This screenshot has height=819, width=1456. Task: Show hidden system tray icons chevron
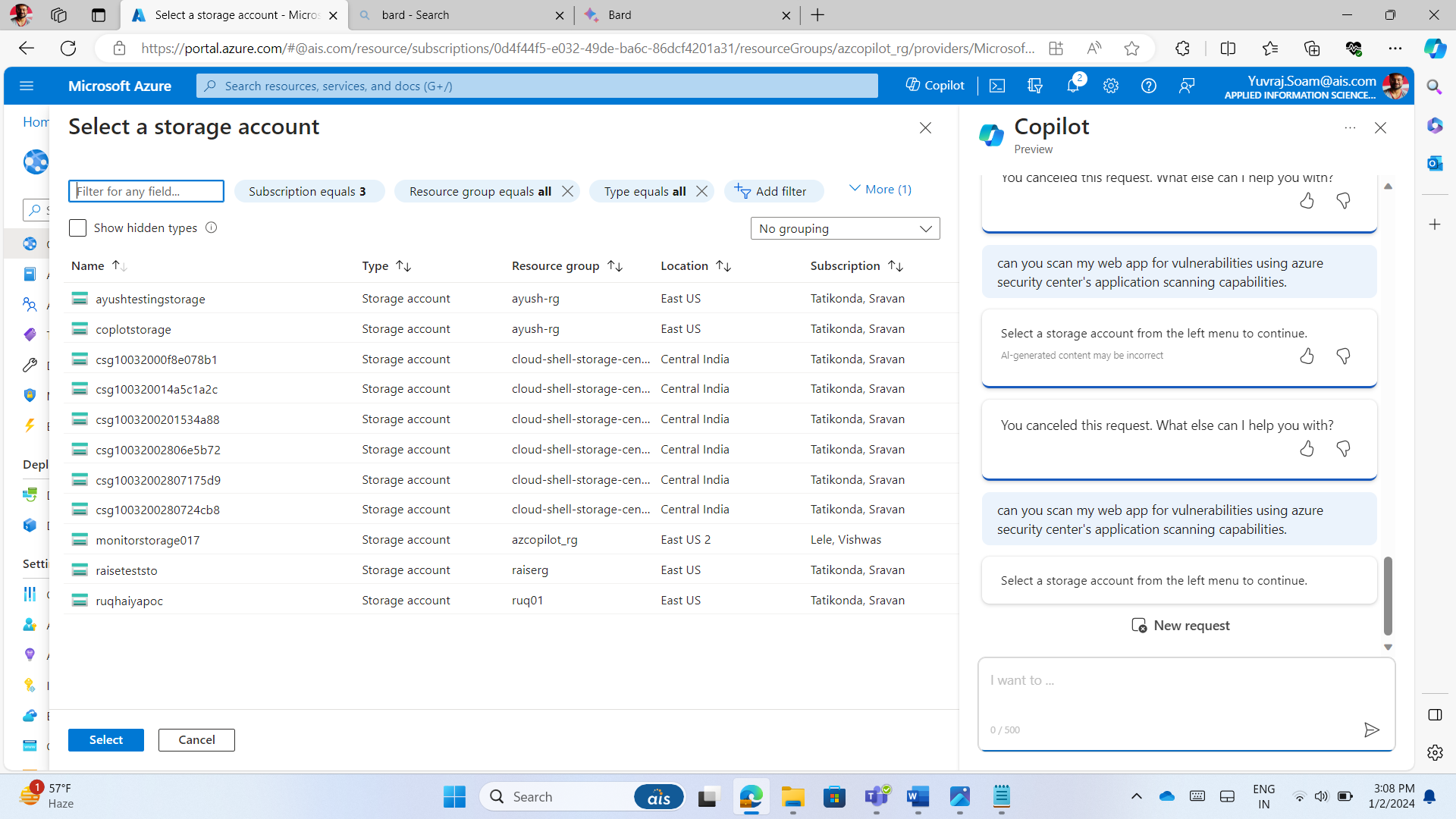(x=1136, y=796)
